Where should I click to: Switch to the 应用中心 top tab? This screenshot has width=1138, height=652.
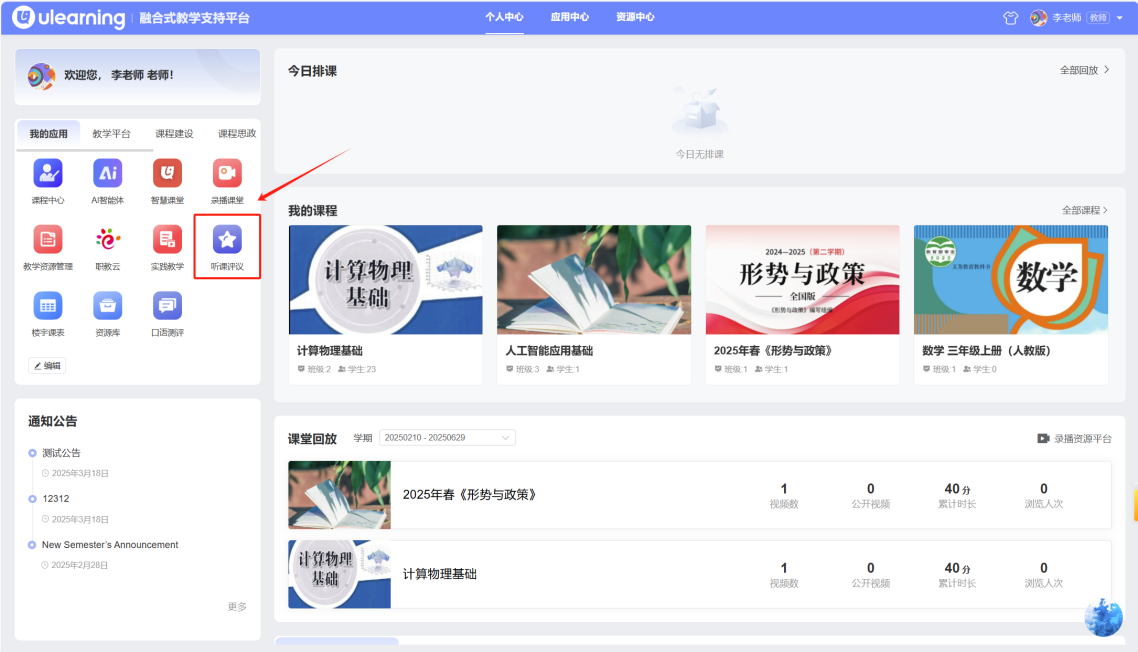tap(569, 17)
